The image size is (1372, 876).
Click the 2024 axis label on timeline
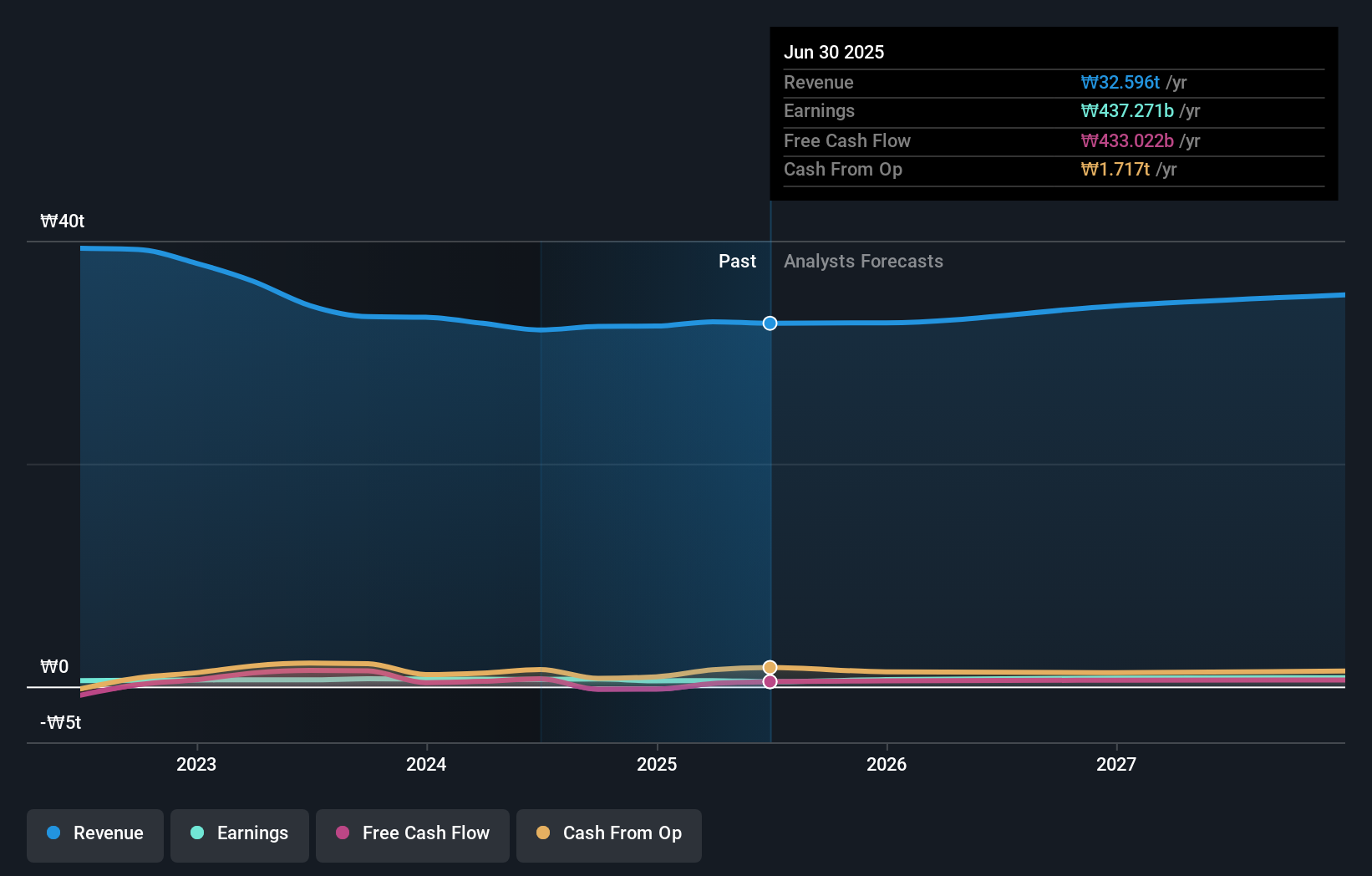coord(426,763)
